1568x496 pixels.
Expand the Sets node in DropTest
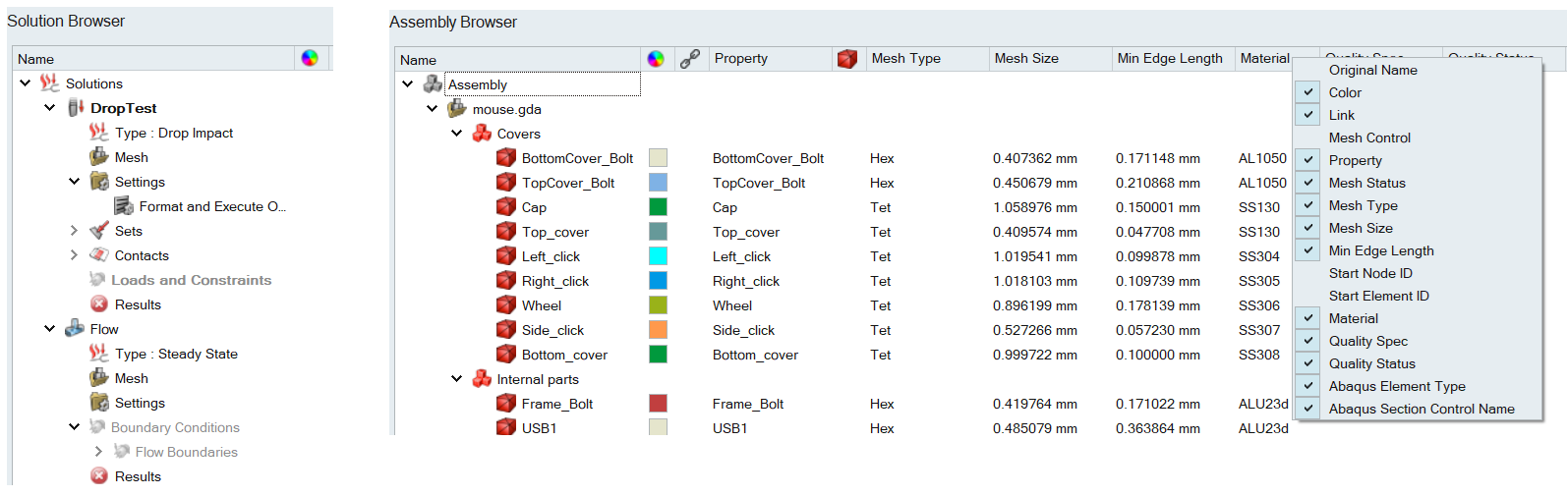coord(74,231)
